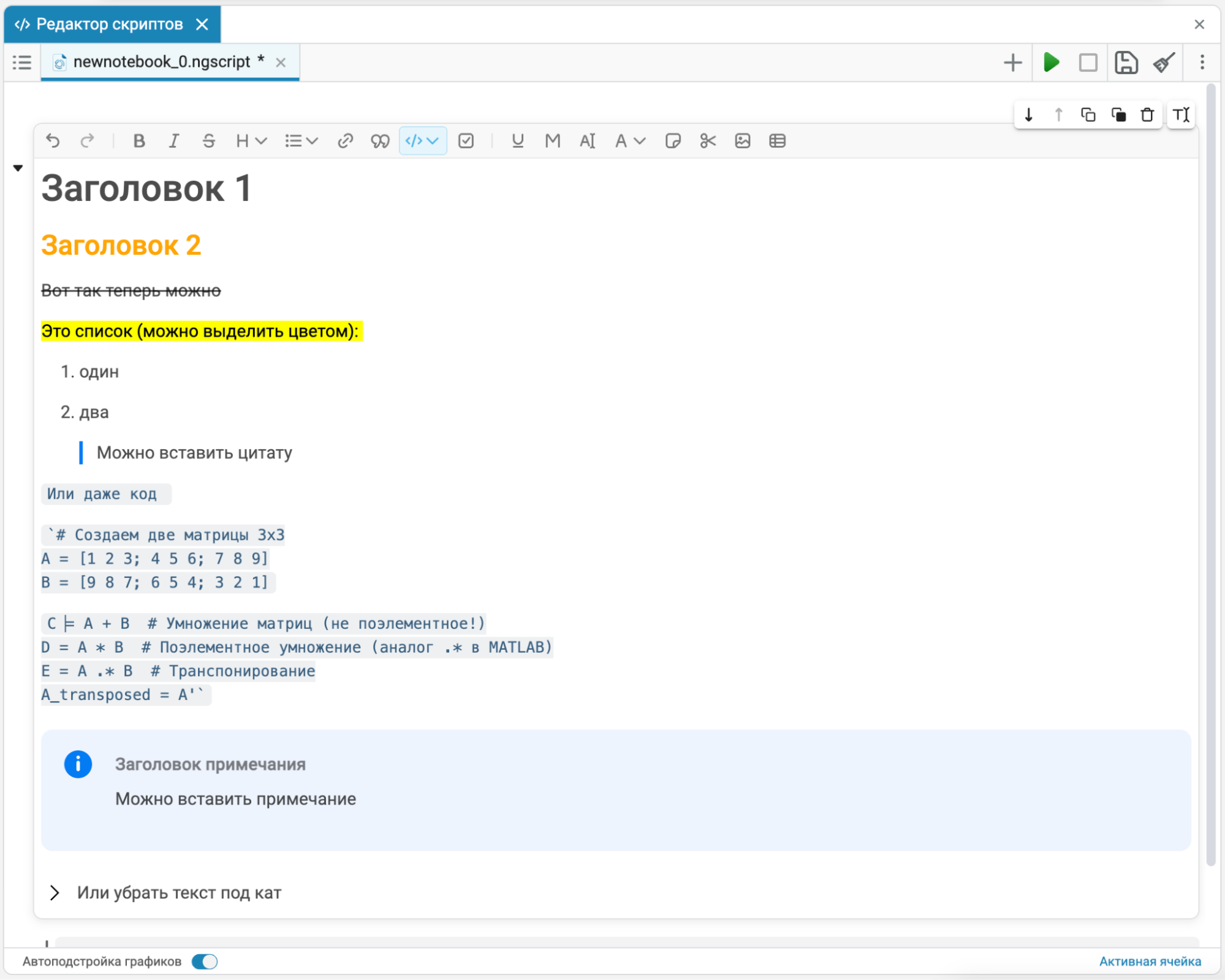Click the AI text cursor icon
This screenshot has height=980, width=1225.
click(x=587, y=141)
